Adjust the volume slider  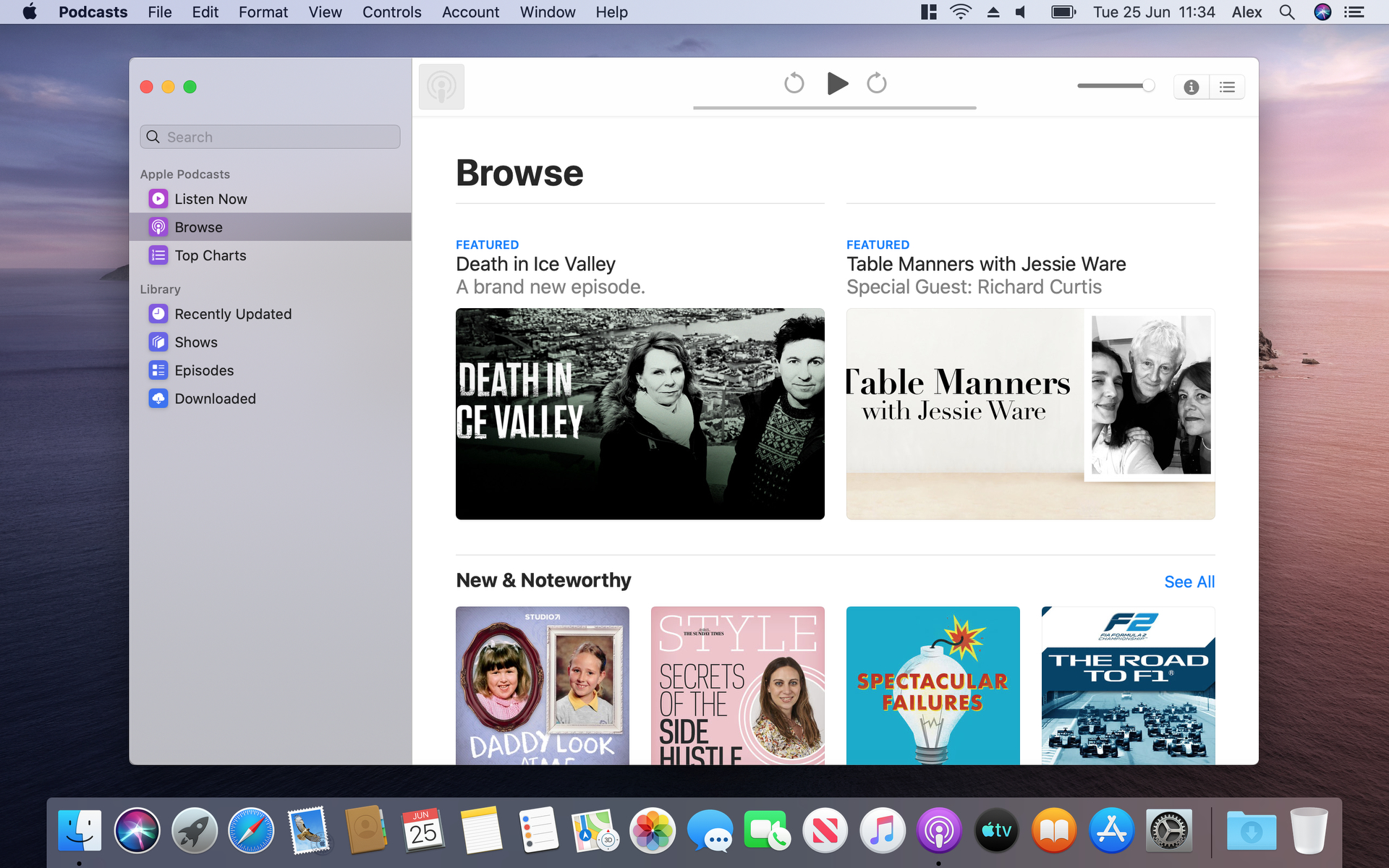click(x=1116, y=86)
